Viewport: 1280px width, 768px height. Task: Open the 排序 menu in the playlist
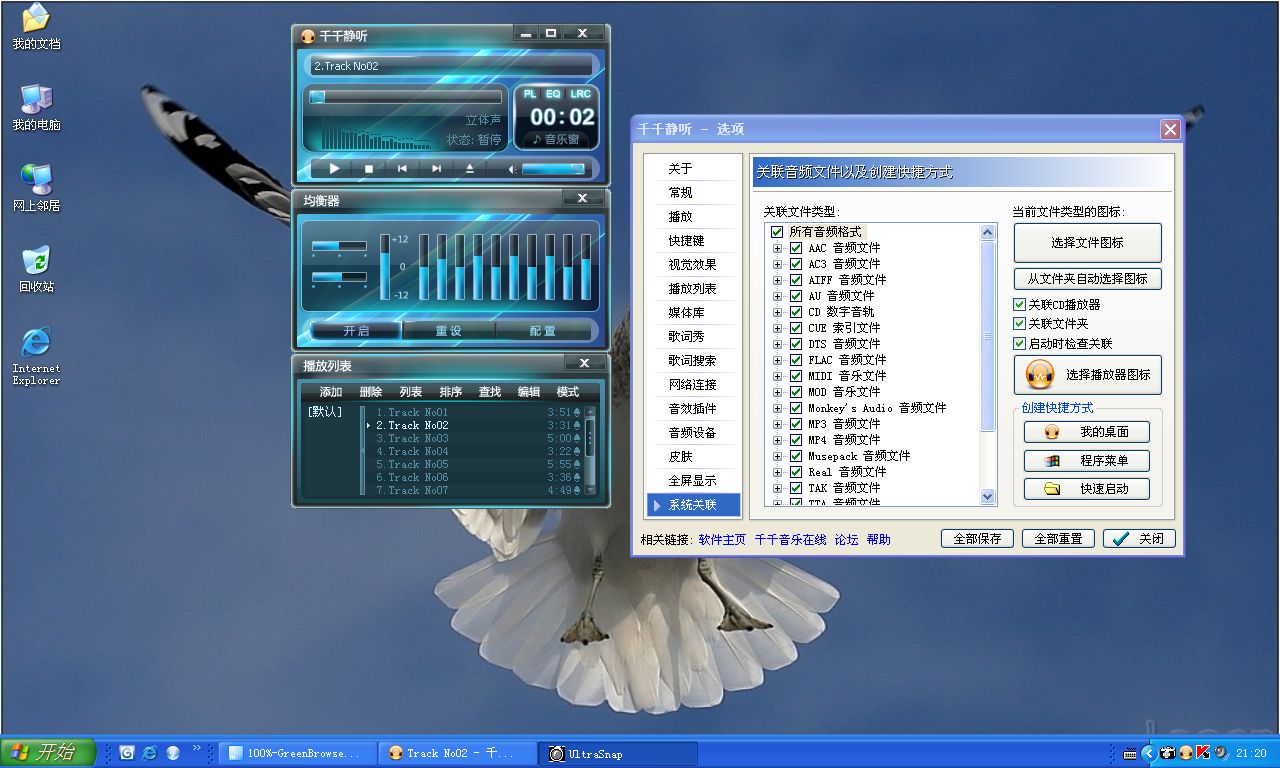click(450, 392)
